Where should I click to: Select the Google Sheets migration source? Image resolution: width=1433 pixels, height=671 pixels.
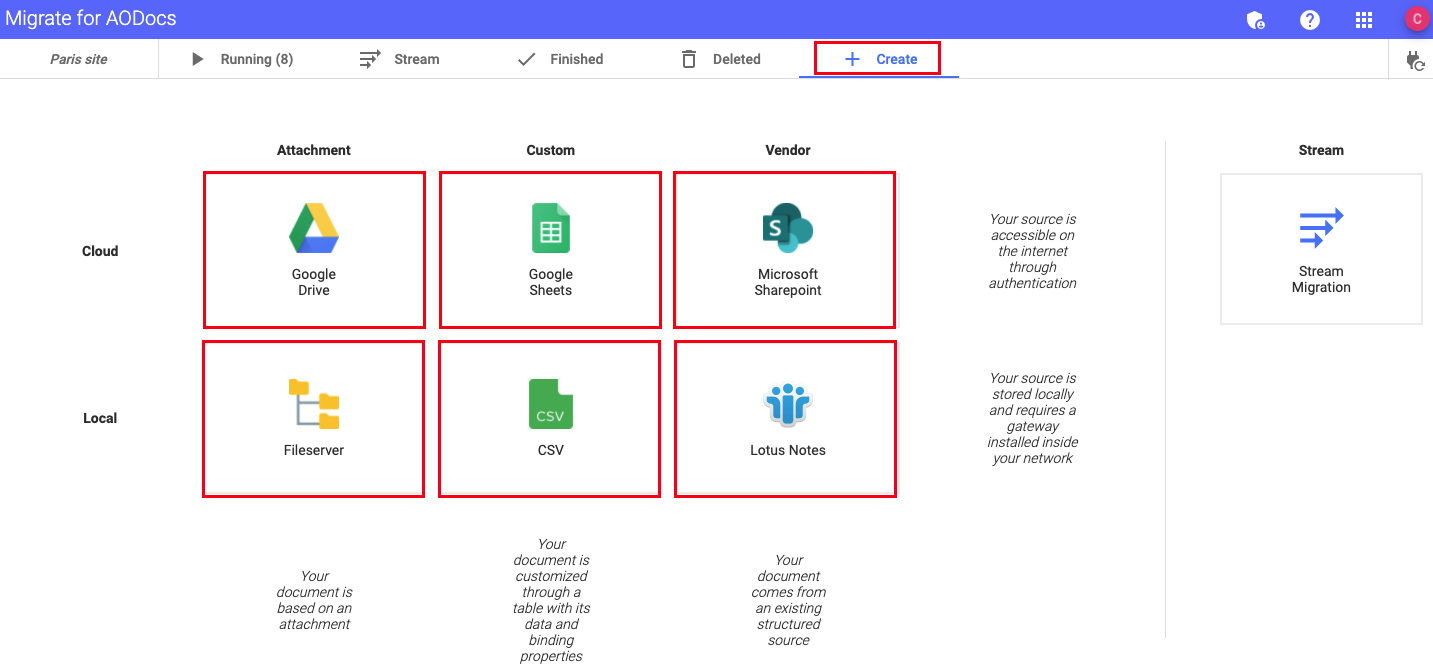pos(549,249)
